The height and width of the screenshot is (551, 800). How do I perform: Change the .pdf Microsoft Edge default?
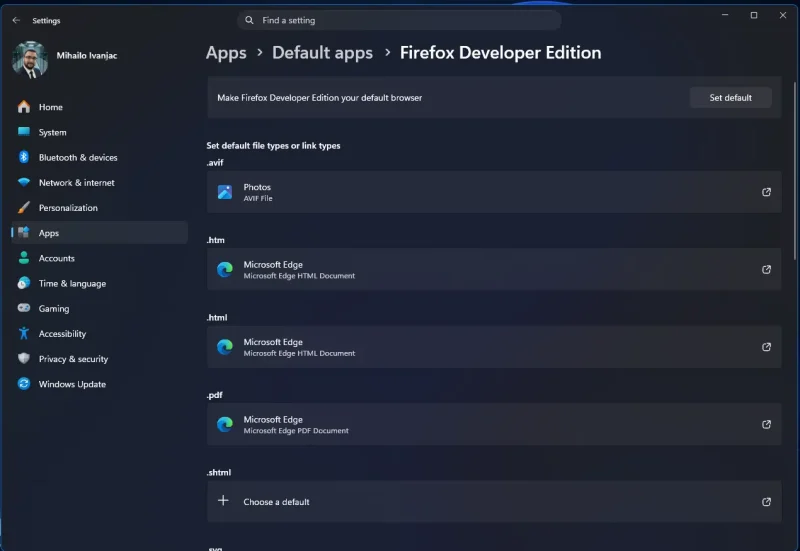(494, 424)
